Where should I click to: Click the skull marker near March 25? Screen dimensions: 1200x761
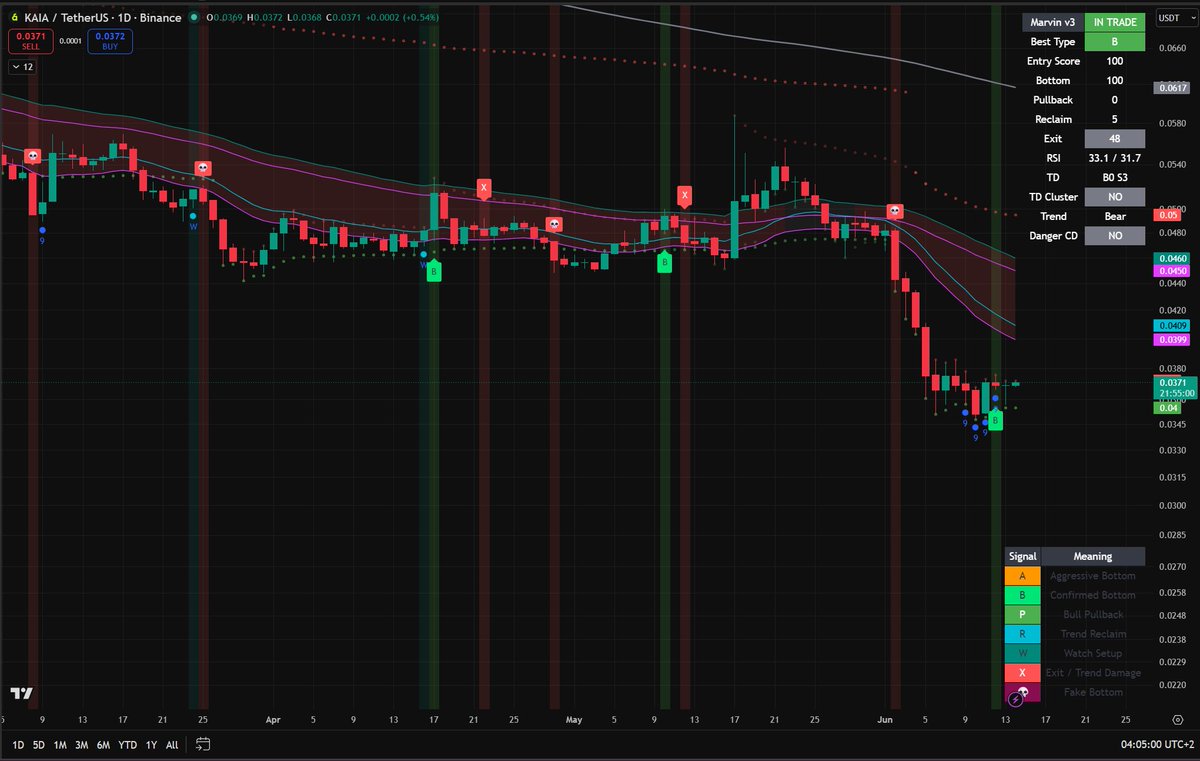click(202, 169)
